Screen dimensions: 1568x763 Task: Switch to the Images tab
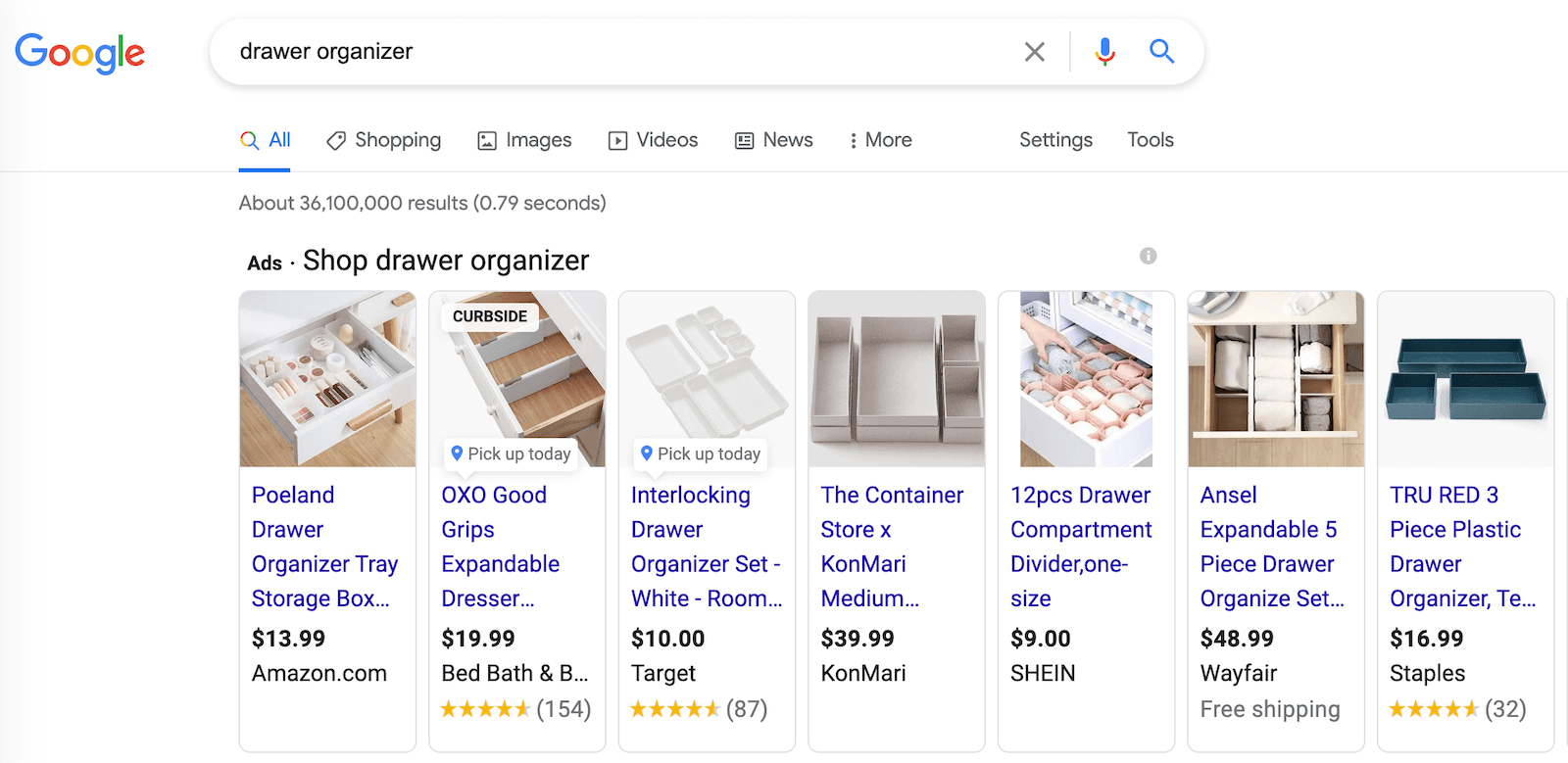[524, 140]
